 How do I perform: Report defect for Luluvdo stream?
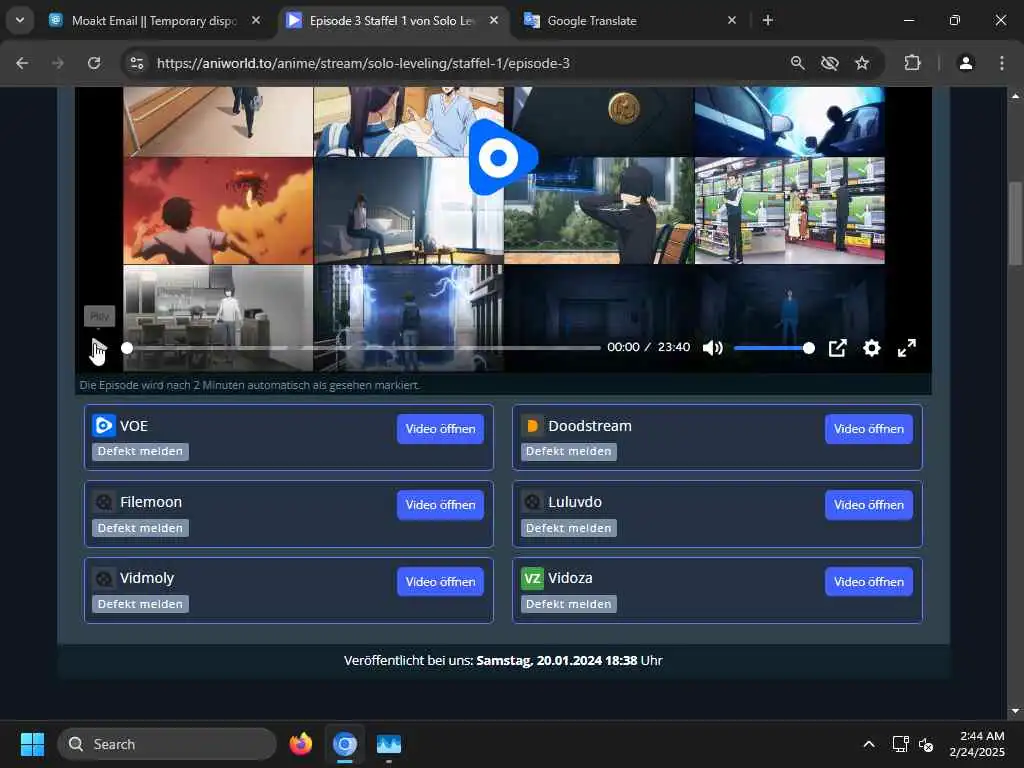tap(569, 528)
